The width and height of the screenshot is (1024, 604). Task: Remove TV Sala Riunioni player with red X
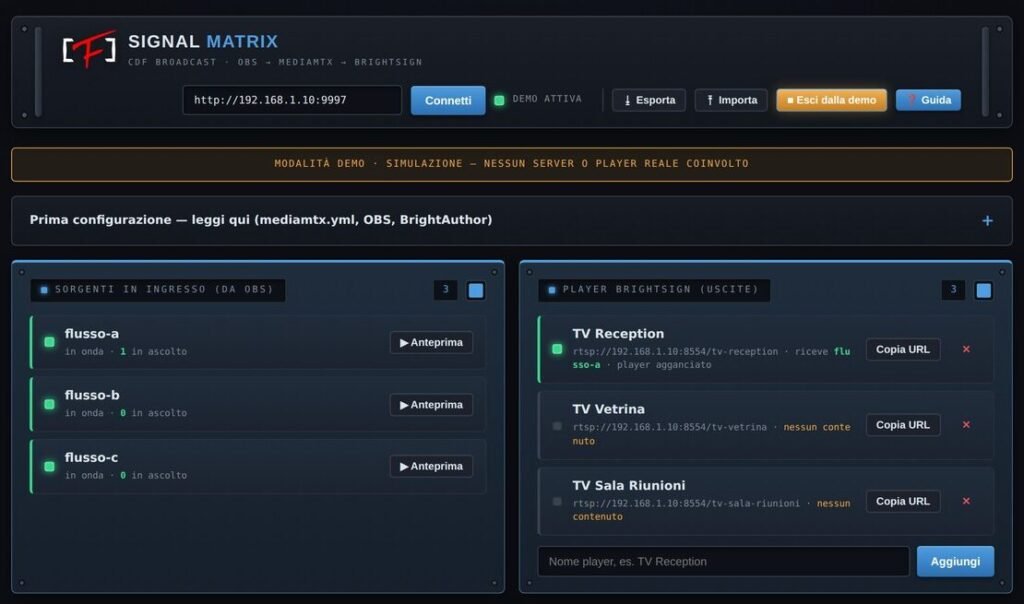pos(966,501)
